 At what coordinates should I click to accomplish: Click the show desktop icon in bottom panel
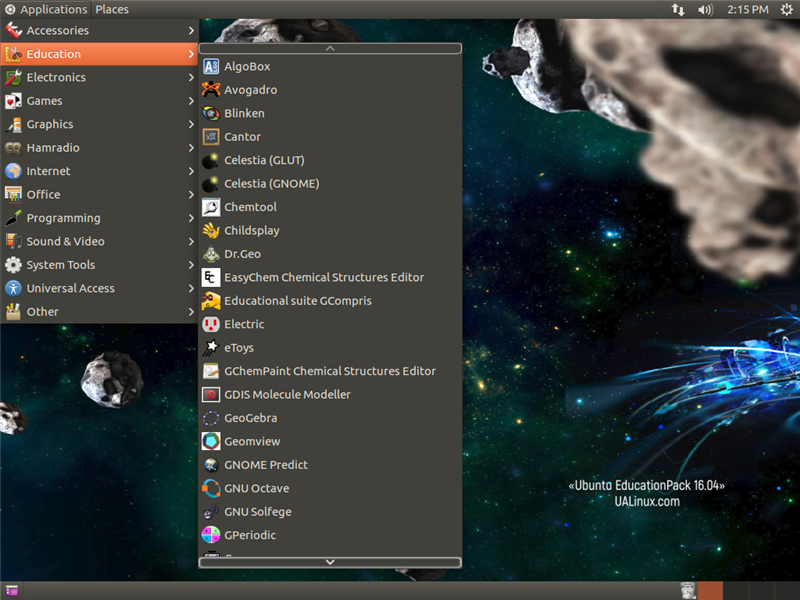point(11,591)
